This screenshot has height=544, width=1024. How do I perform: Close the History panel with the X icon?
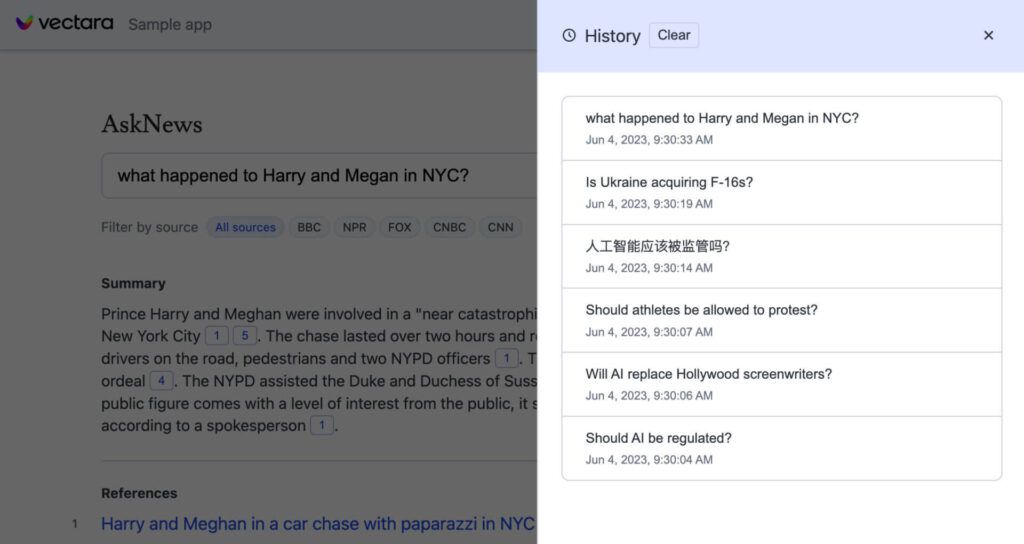tap(988, 36)
